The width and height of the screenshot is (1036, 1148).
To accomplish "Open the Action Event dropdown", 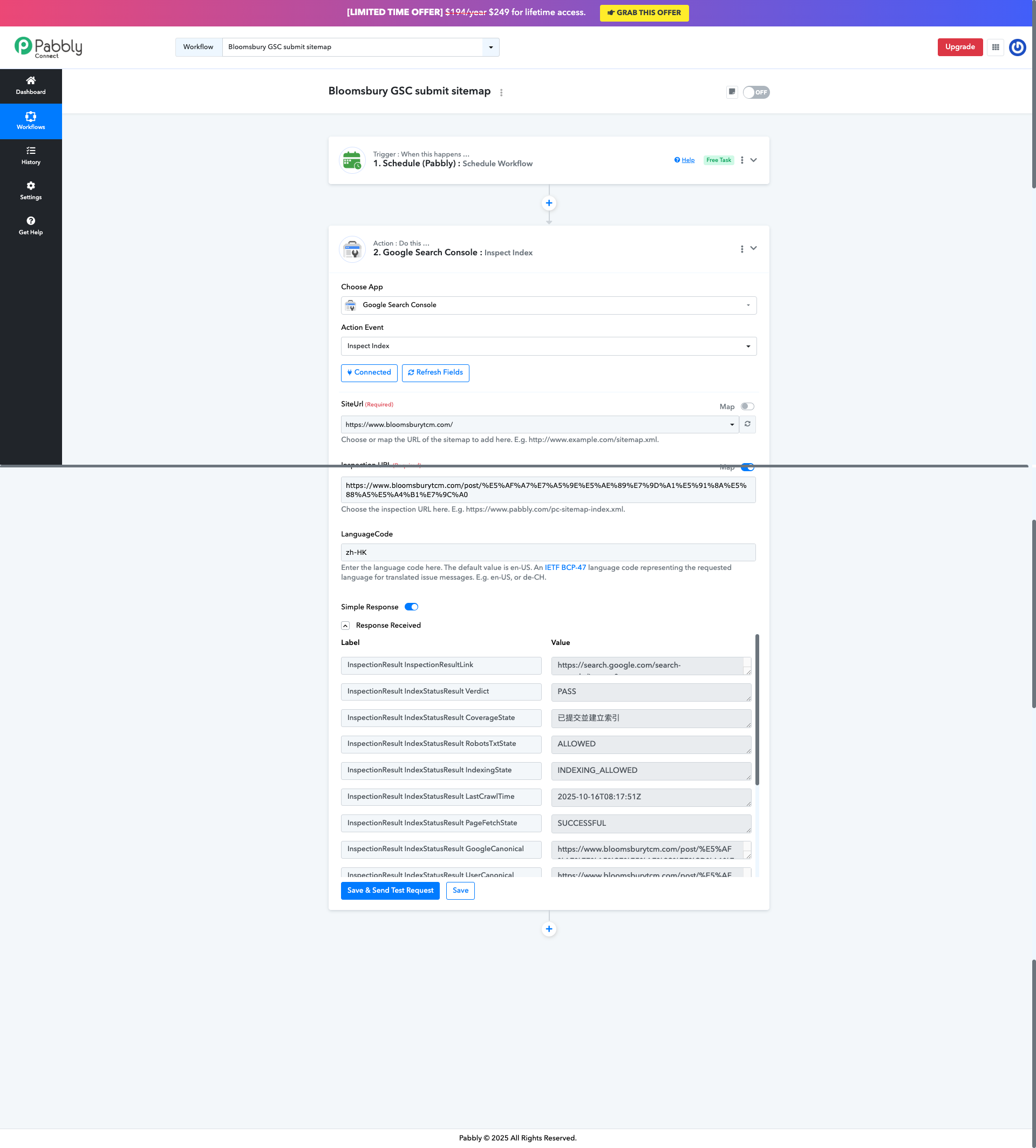I will (x=549, y=346).
